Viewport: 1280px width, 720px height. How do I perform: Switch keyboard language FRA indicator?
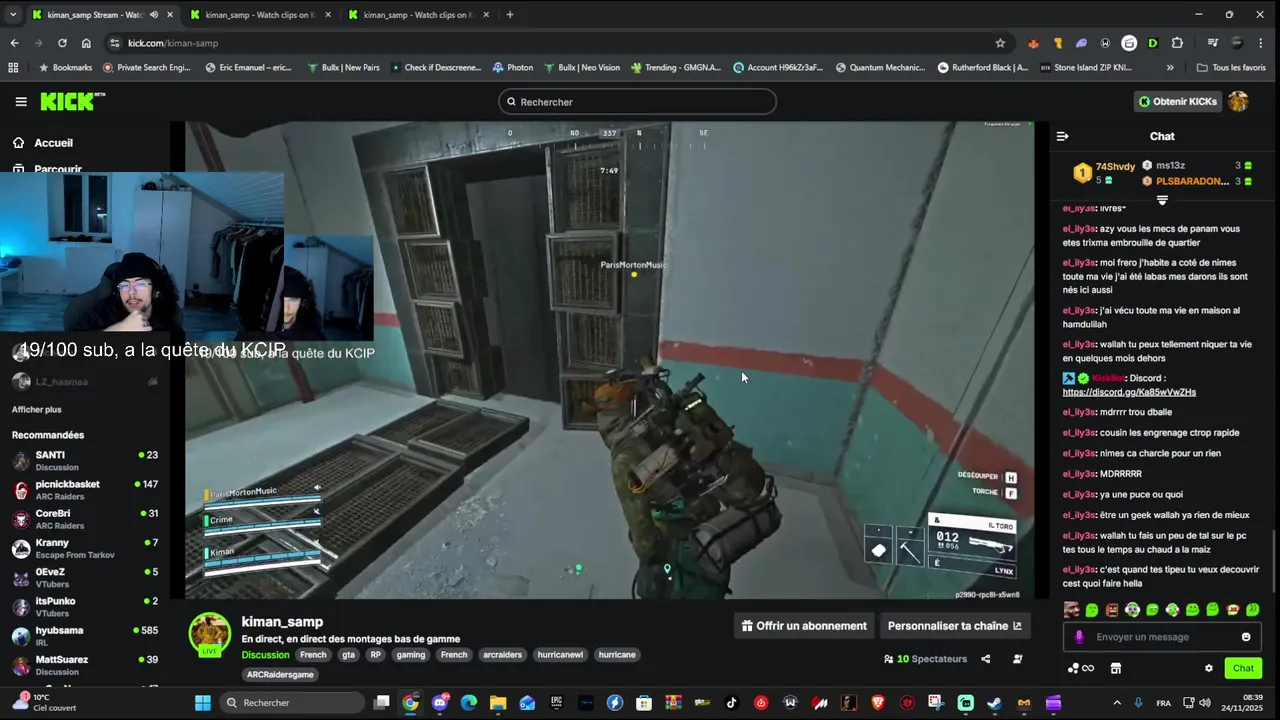[x=1164, y=703]
